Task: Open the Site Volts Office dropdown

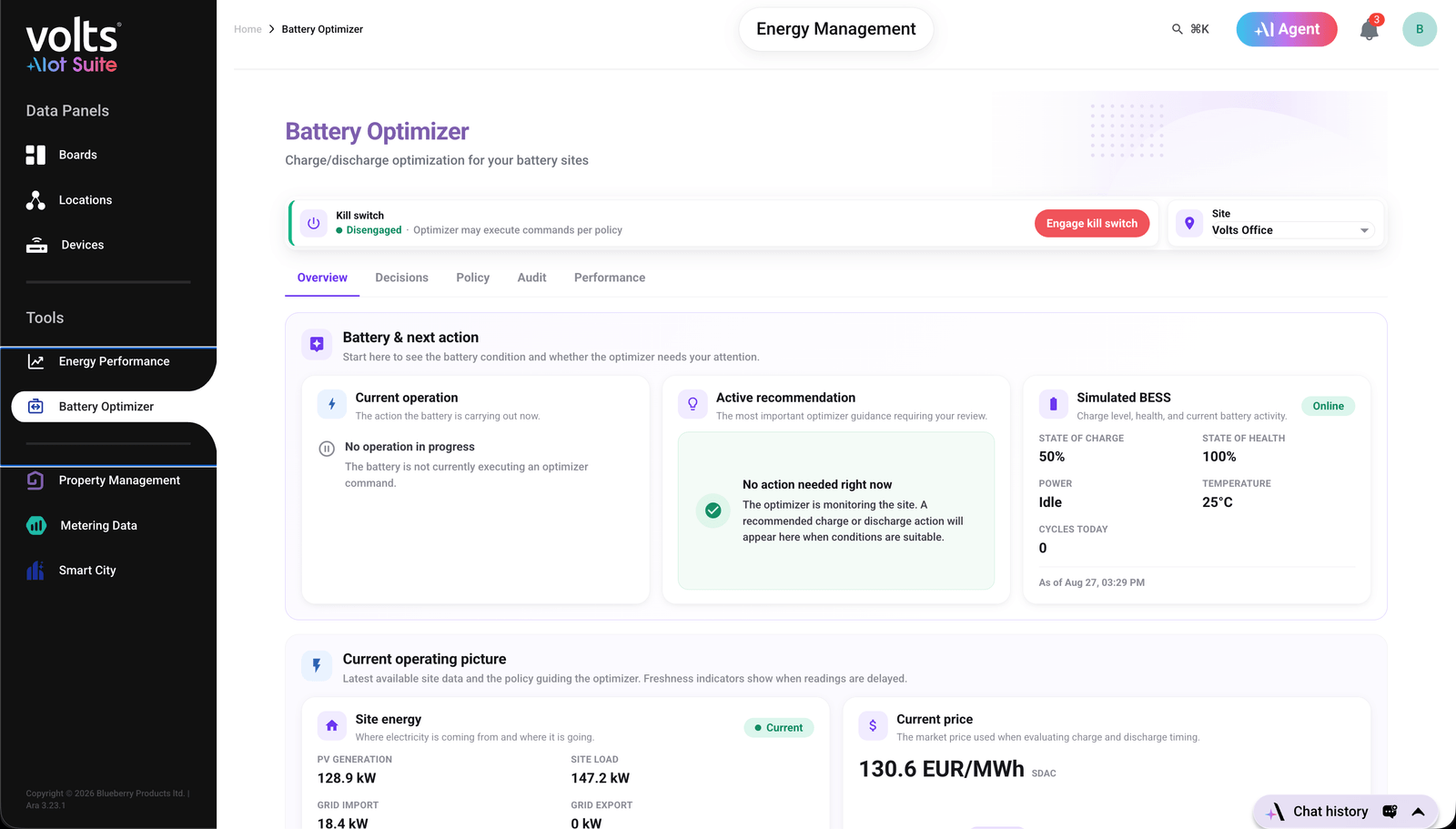Action: pyautogui.click(x=1291, y=230)
